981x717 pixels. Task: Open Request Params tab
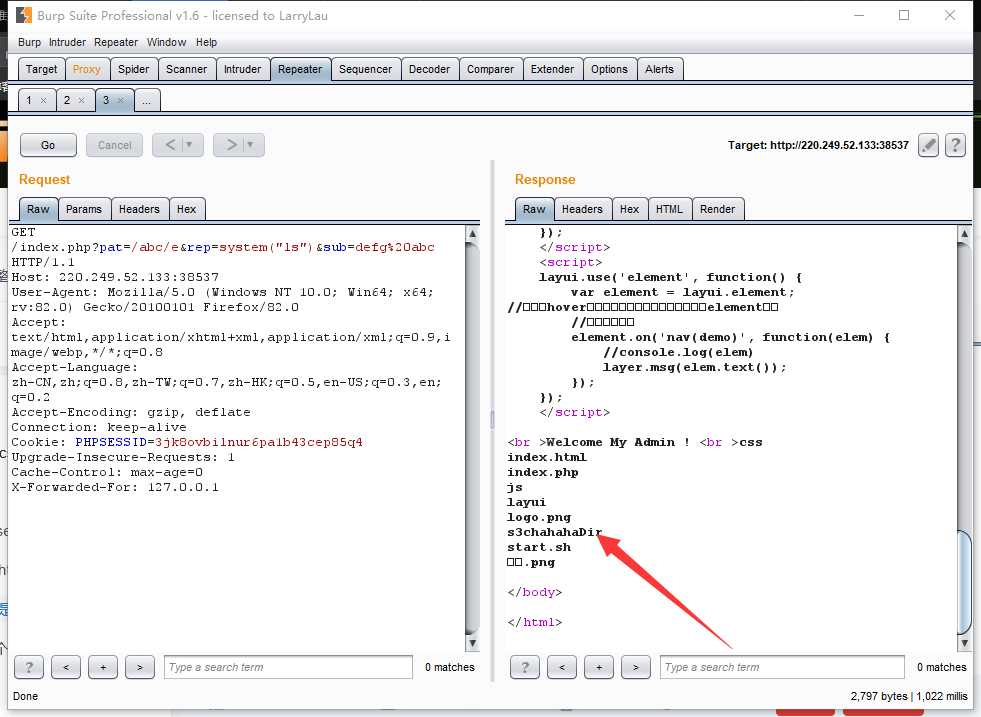[x=84, y=209]
